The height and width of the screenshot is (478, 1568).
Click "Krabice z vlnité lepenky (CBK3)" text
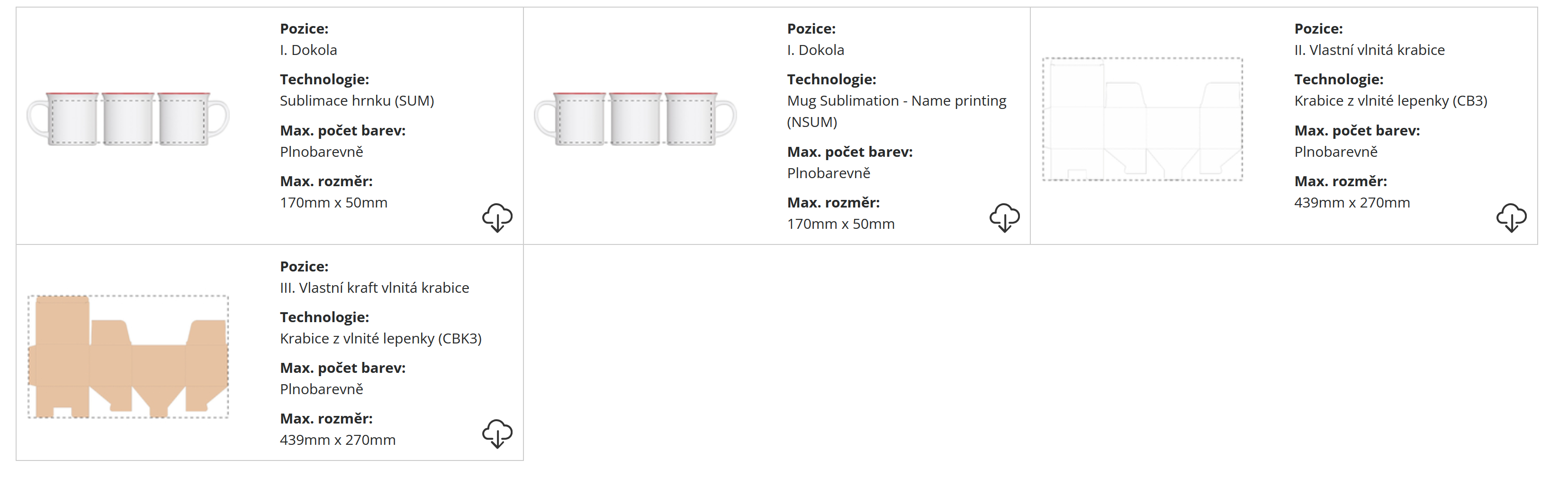click(380, 339)
